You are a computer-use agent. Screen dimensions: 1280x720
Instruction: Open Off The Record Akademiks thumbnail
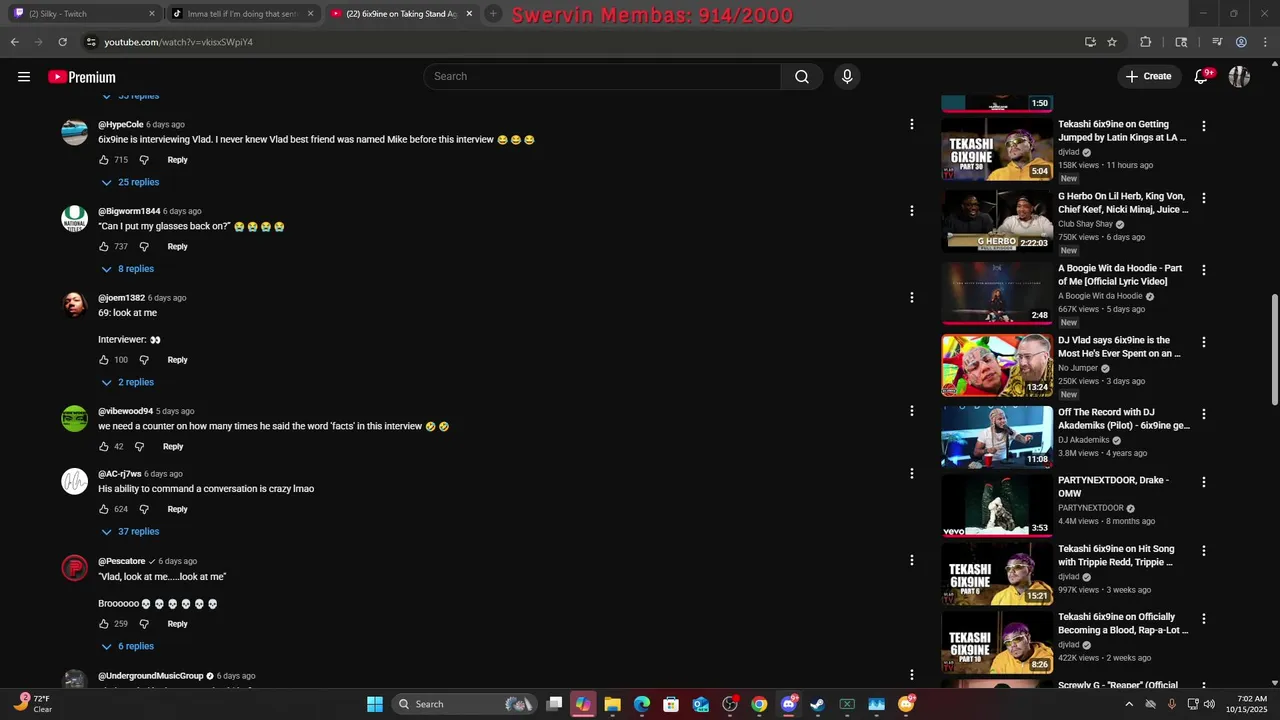click(997, 437)
